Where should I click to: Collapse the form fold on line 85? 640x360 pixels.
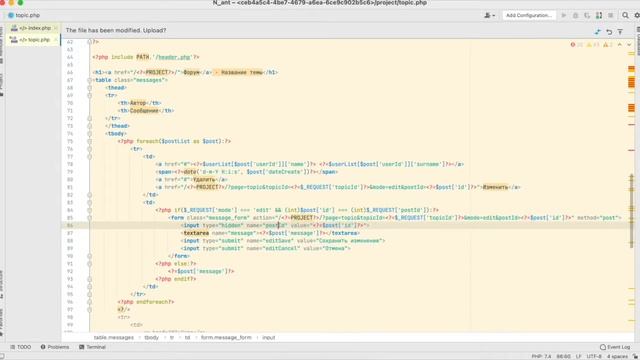(89, 218)
